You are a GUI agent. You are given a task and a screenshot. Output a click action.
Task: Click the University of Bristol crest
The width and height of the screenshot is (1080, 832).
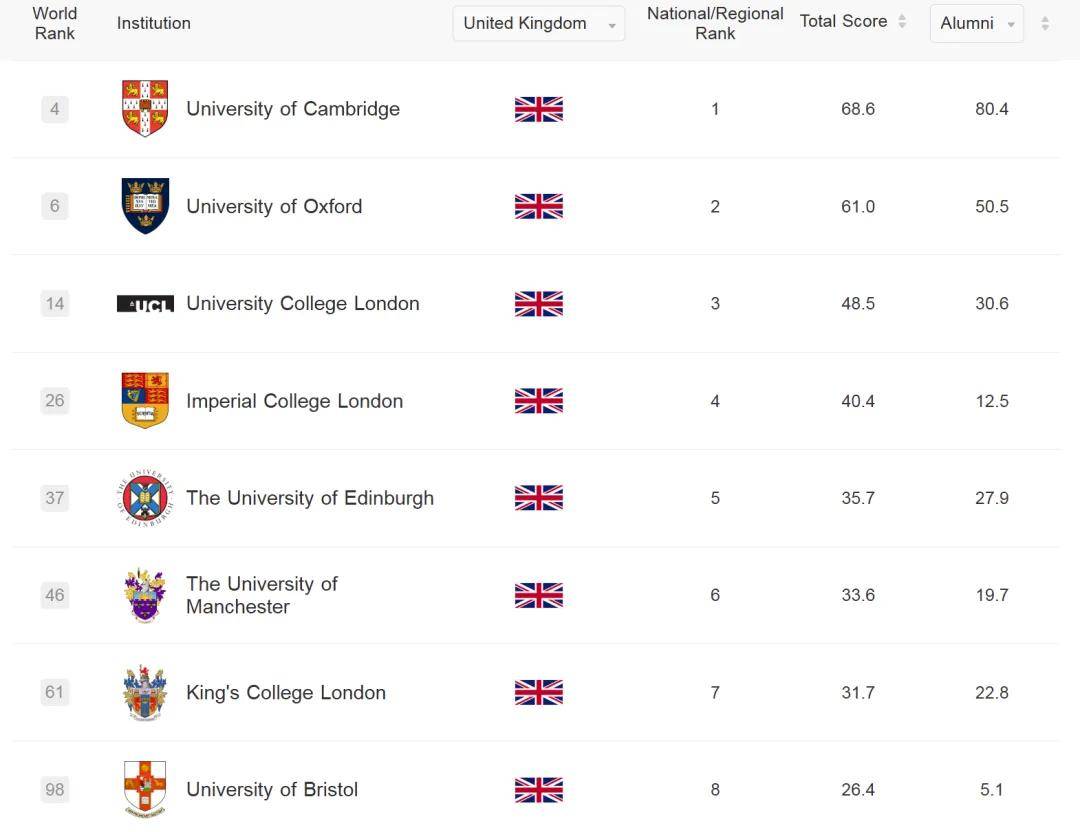pyautogui.click(x=145, y=789)
